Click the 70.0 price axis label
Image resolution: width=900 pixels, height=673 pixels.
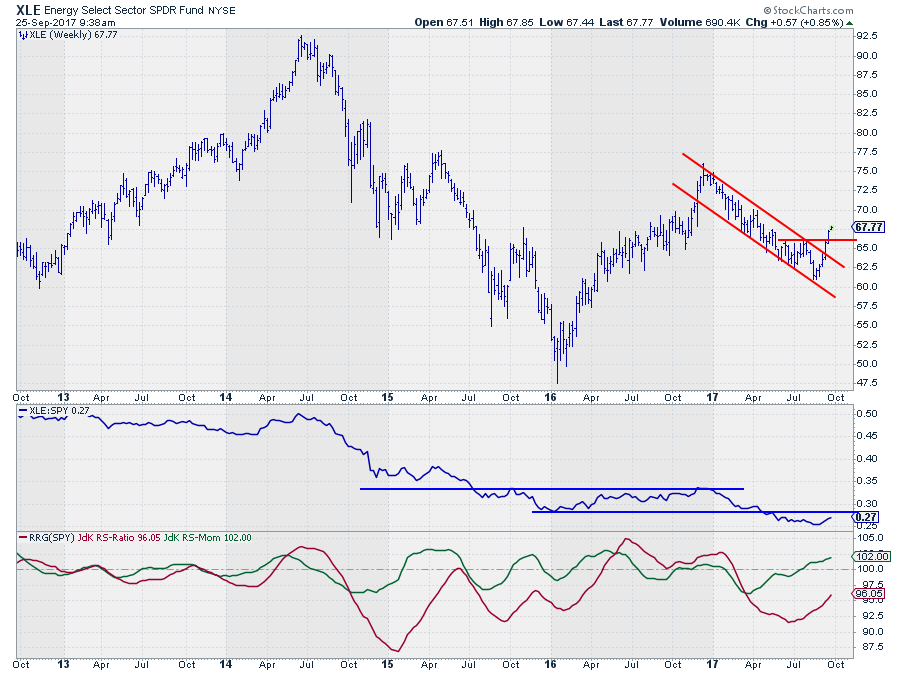[867, 209]
